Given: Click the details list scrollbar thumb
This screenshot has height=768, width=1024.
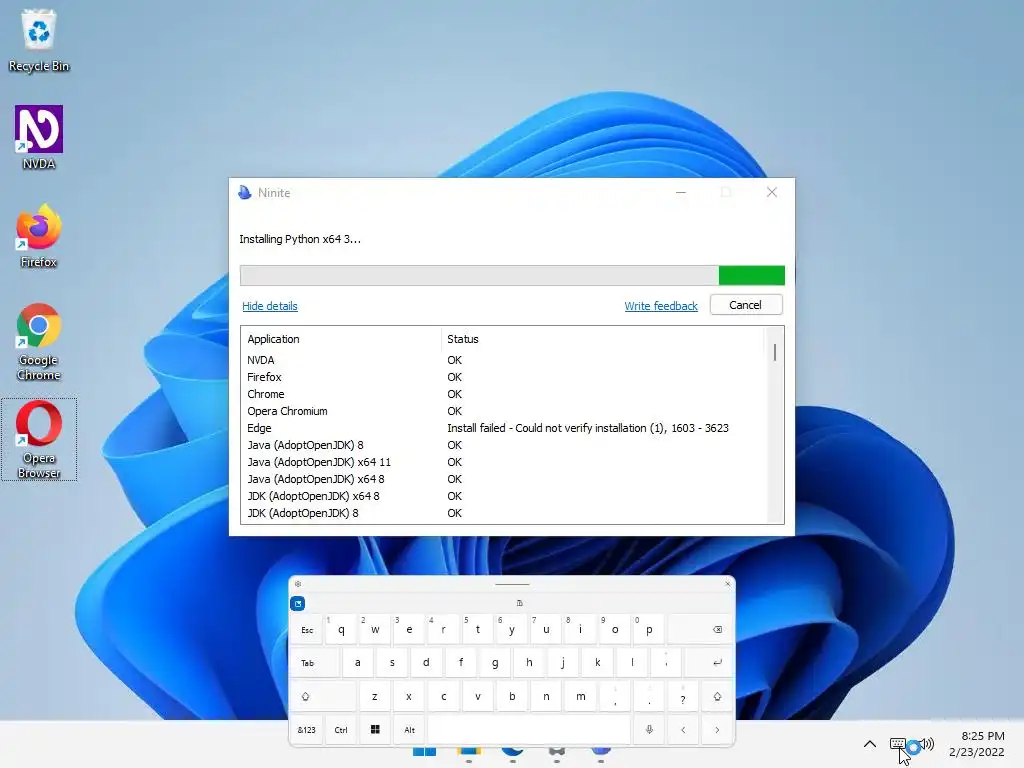Looking at the screenshot, I should (x=775, y=352).
